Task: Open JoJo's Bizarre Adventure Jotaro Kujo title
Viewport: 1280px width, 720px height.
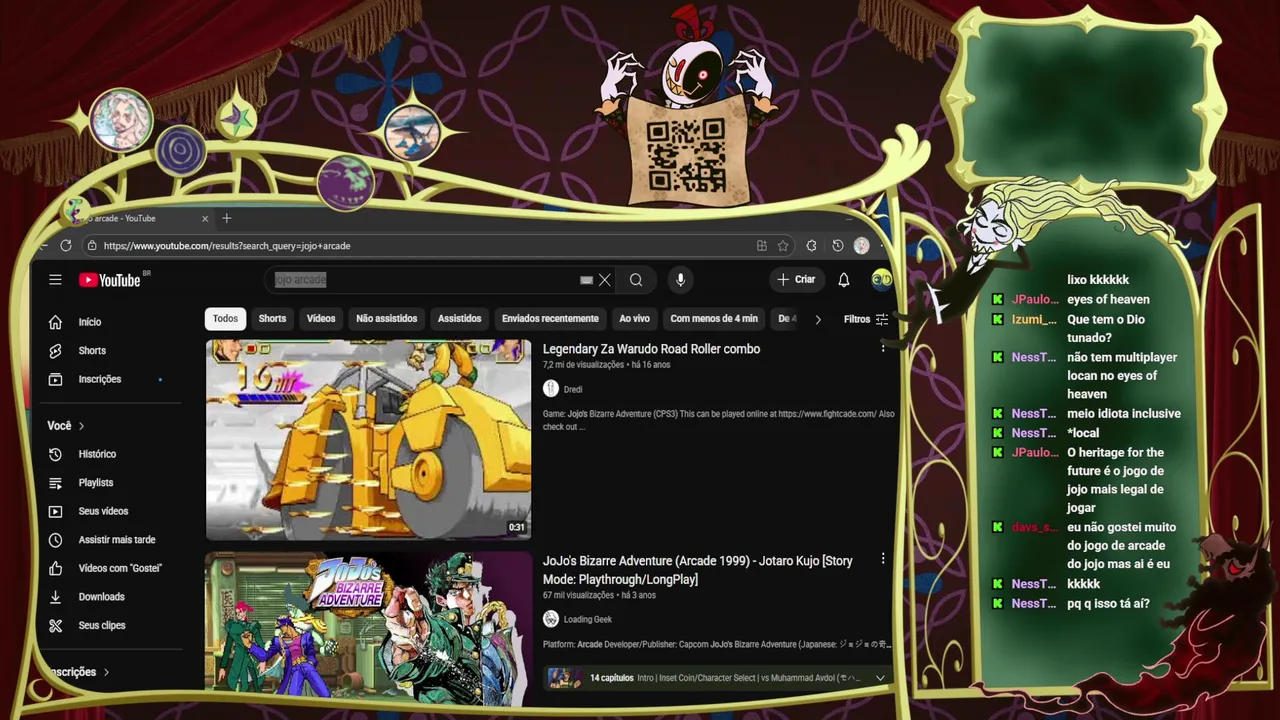Action: (x=698, y=570)
